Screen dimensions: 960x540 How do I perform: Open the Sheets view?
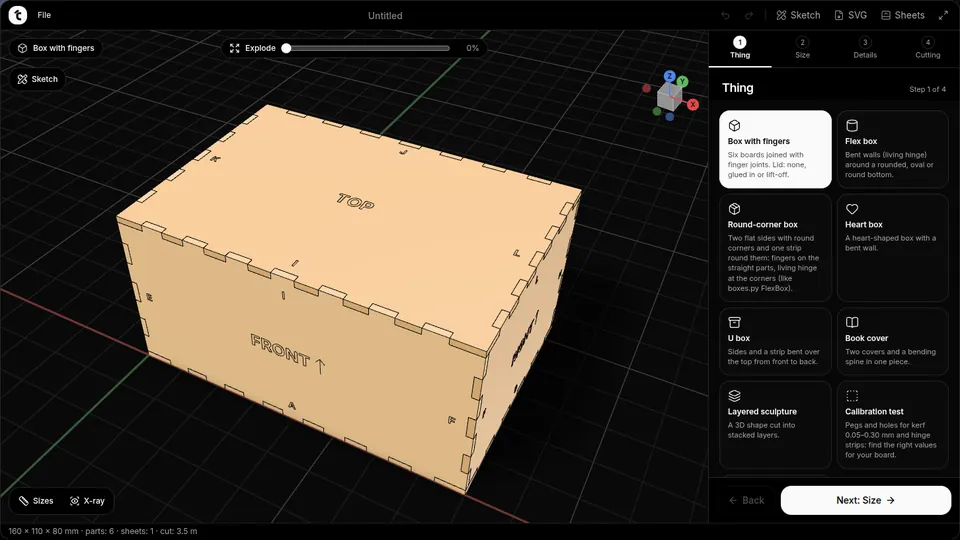coord(902,15)
